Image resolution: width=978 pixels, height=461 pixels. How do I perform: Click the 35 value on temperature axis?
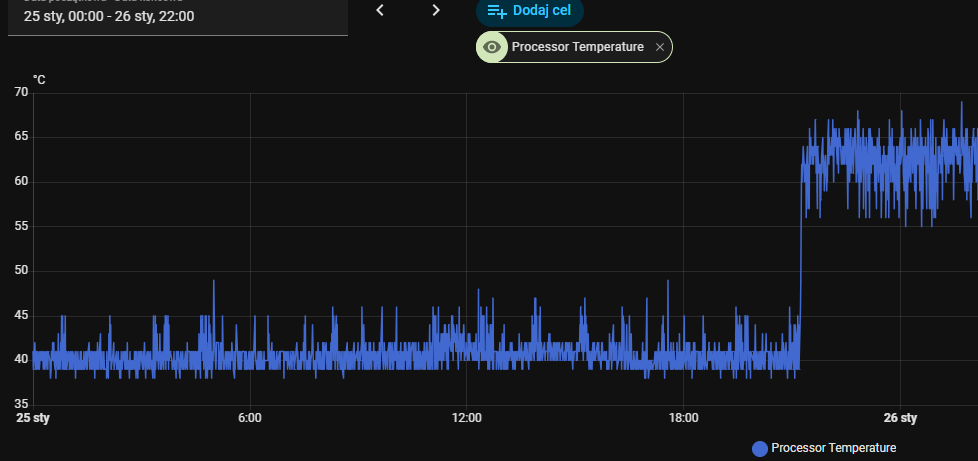pos(21,405)
